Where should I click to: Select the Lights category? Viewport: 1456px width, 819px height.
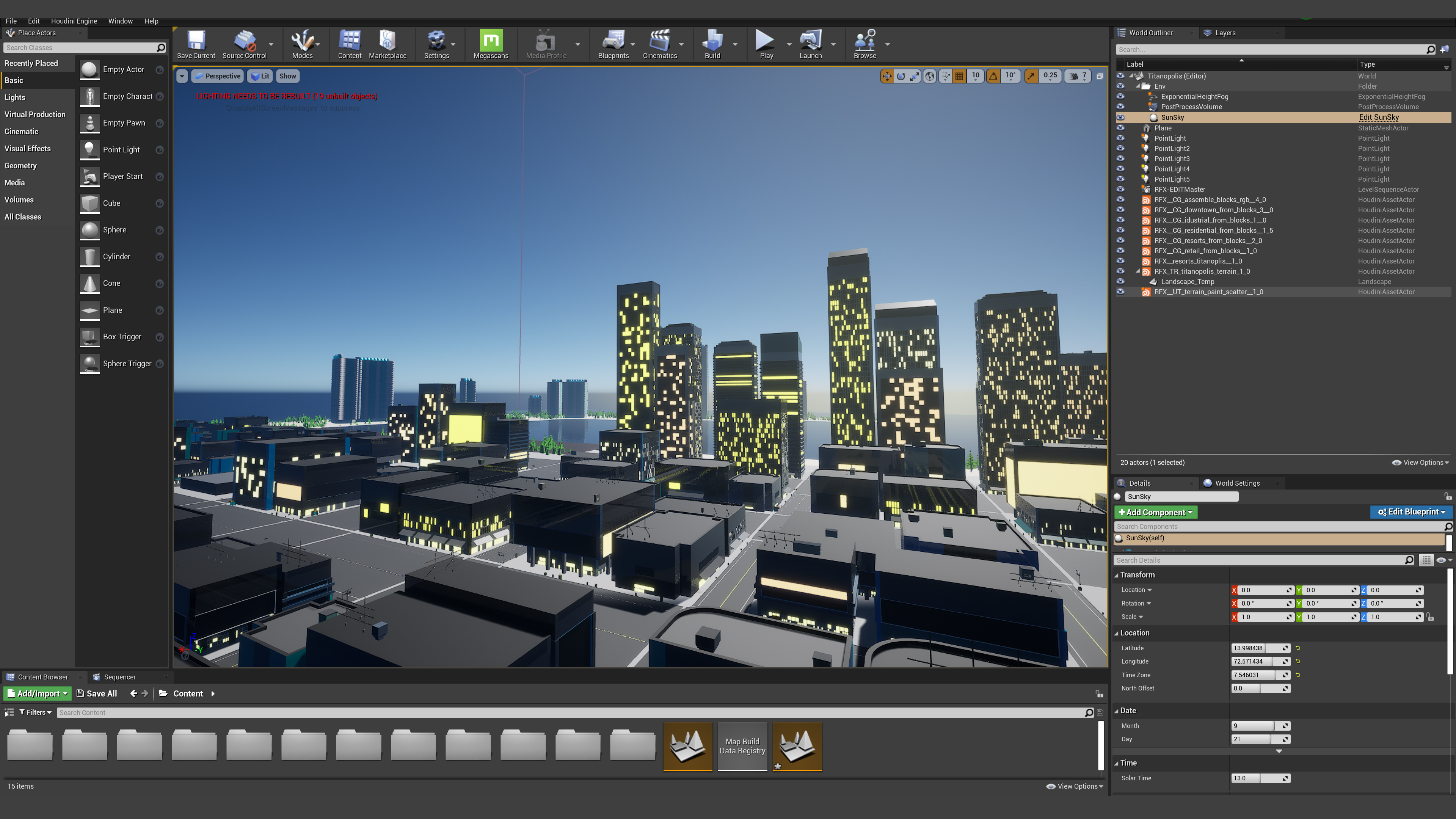point(37,97)
